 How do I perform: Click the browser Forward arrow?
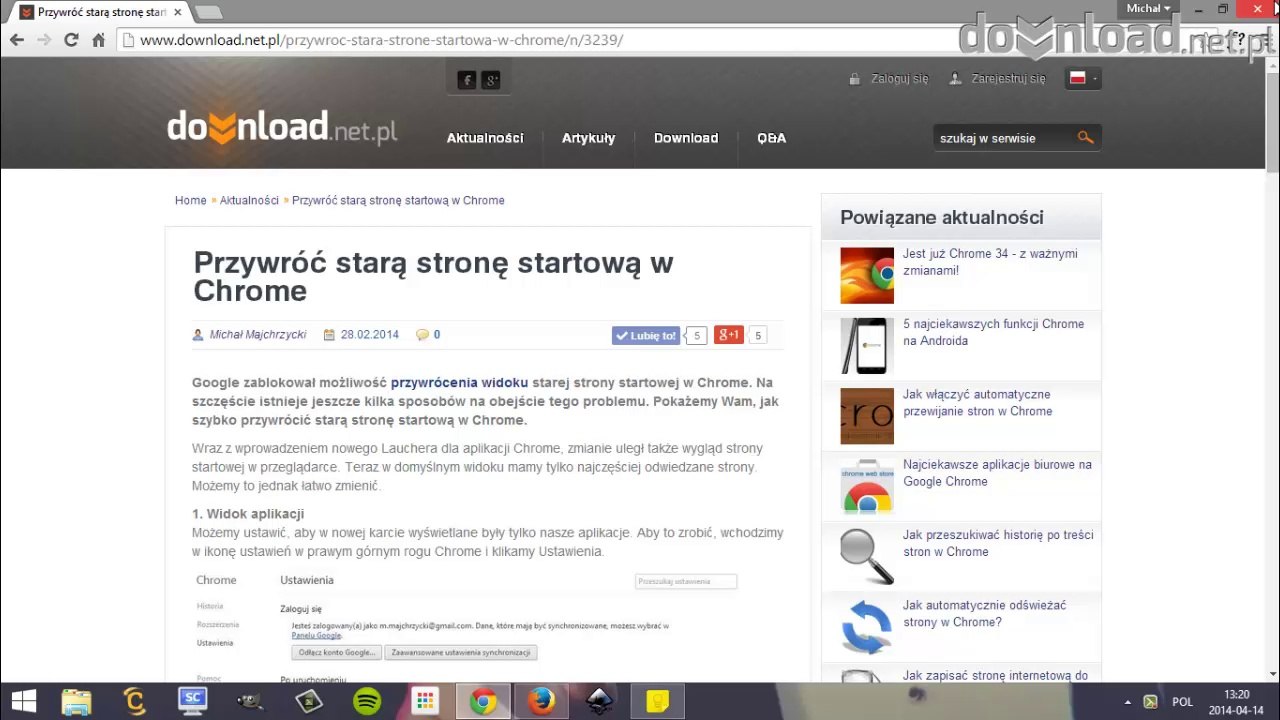[44, 40]
